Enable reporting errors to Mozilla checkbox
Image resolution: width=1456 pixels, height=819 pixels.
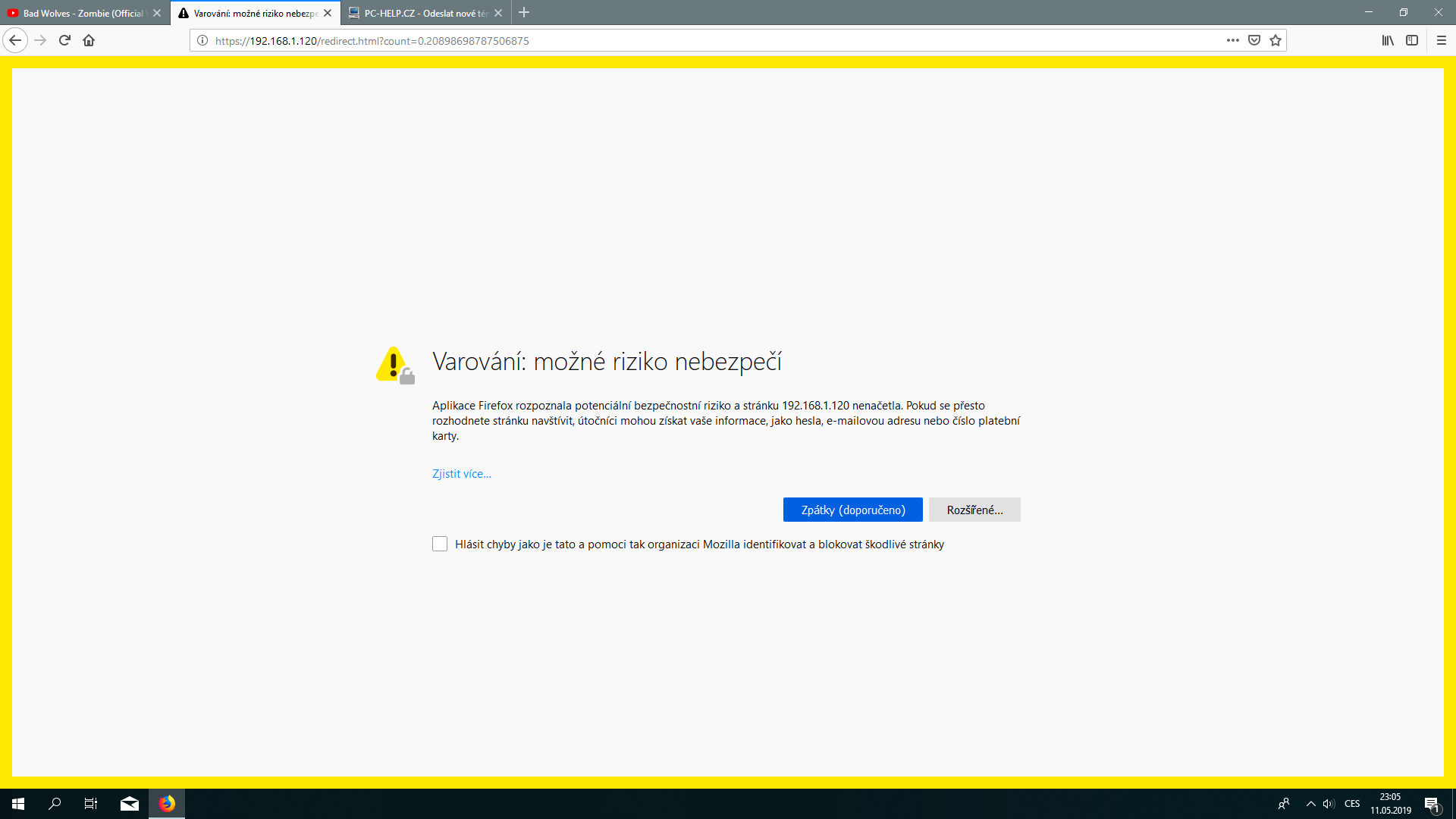(440, 544)
